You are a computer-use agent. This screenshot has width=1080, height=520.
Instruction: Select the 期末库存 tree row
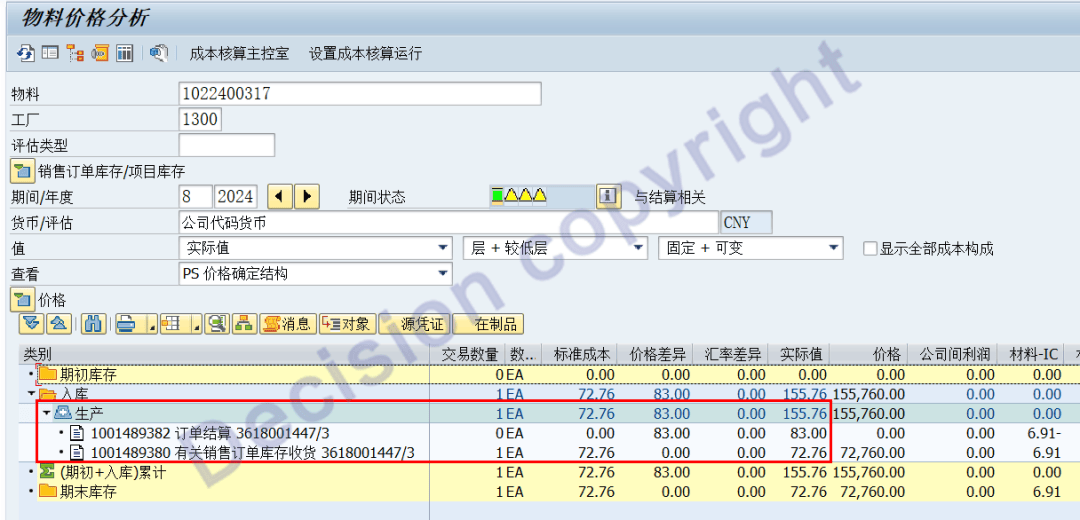(x=88, y=492)
